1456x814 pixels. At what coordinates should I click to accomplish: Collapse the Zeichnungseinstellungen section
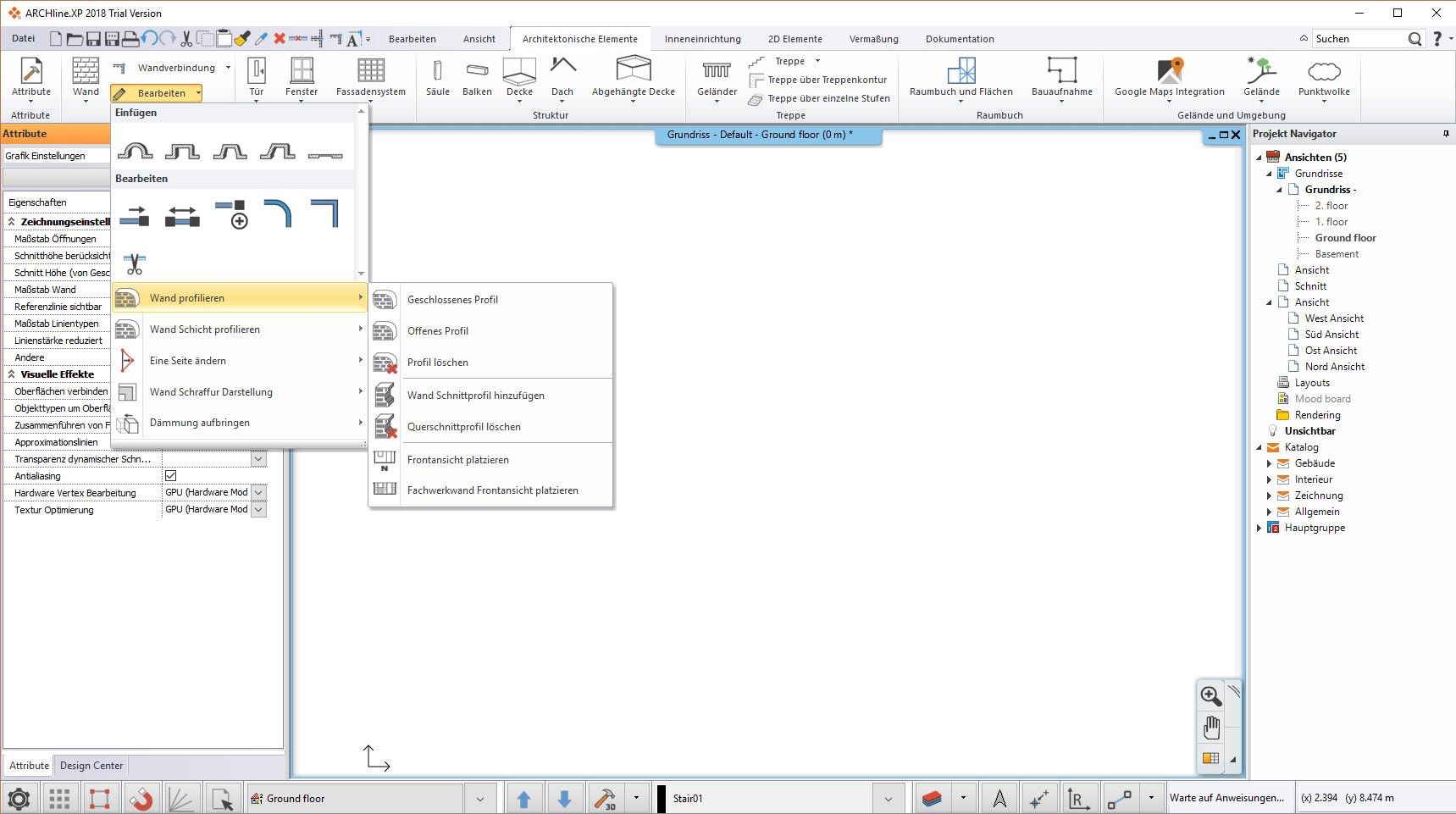pos(12,221)
